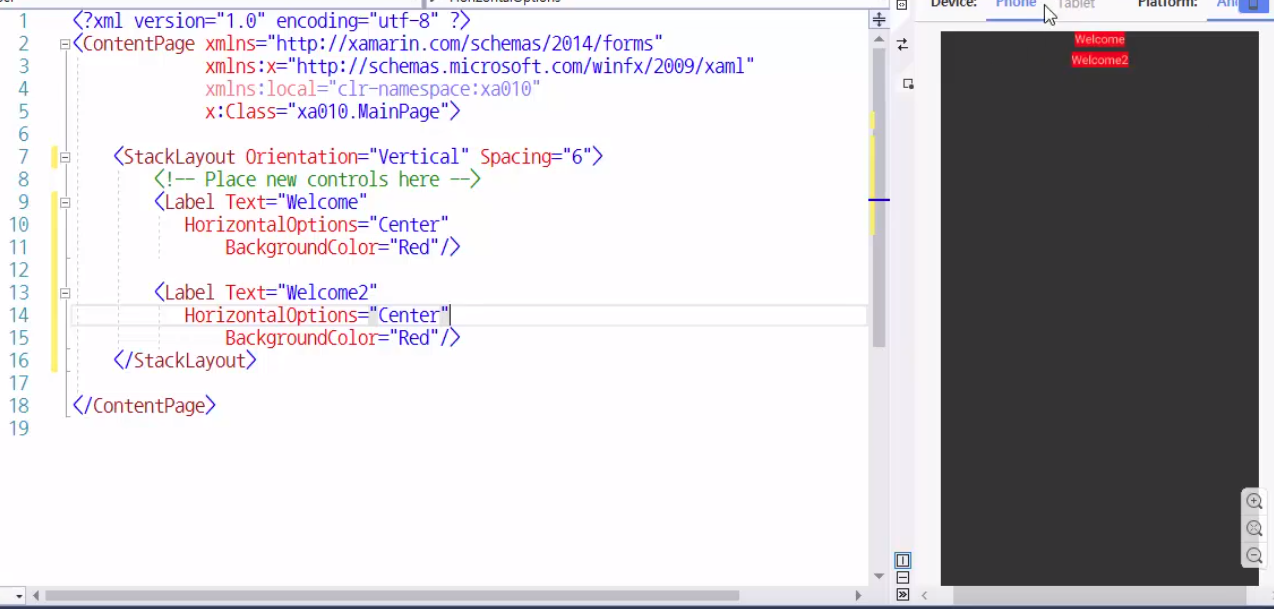Collapse the Welcome2 Label on line 13

point(65,293)
